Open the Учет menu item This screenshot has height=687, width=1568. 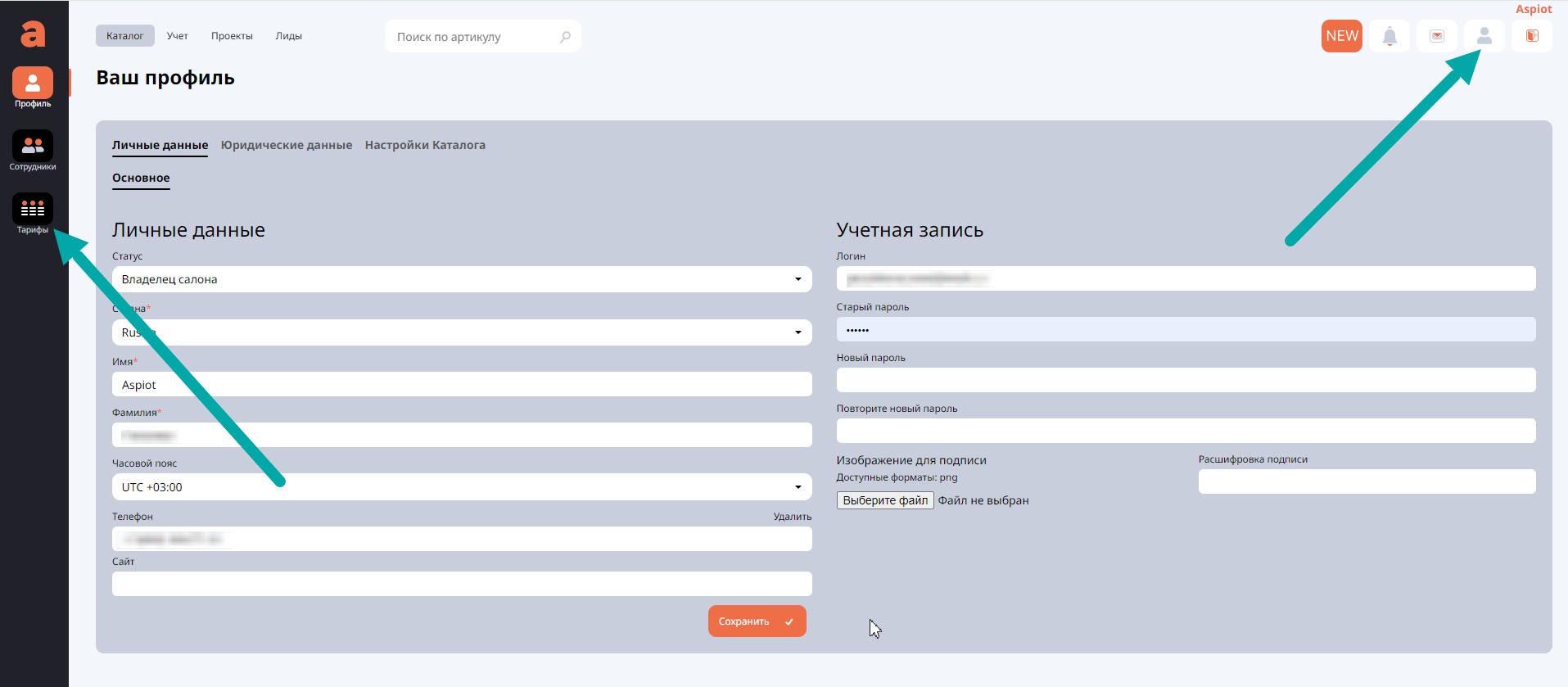177,36
